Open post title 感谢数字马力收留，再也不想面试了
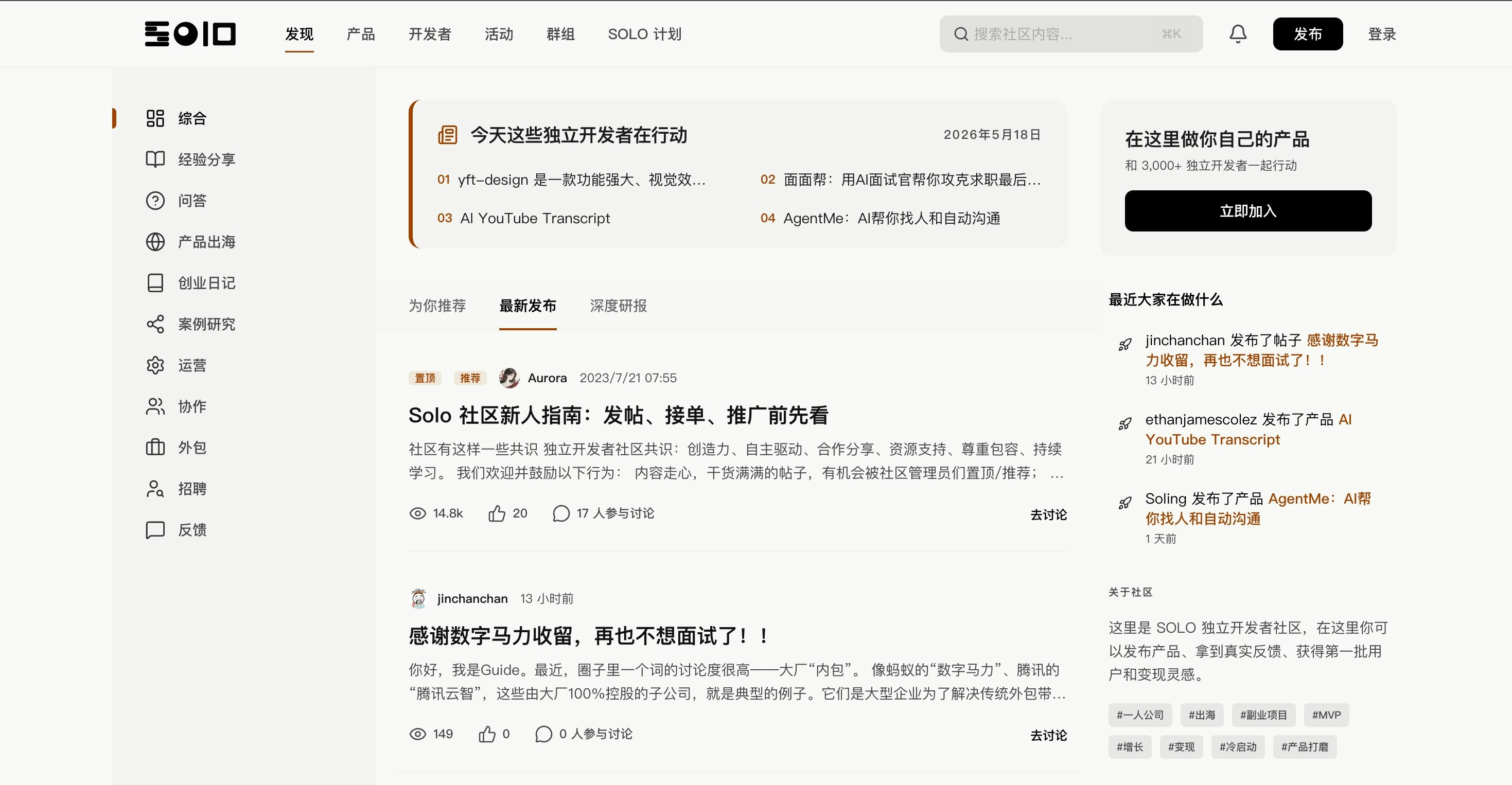Image resolution: width=1512 pixels, height=785 pixels. coord(589,636)
